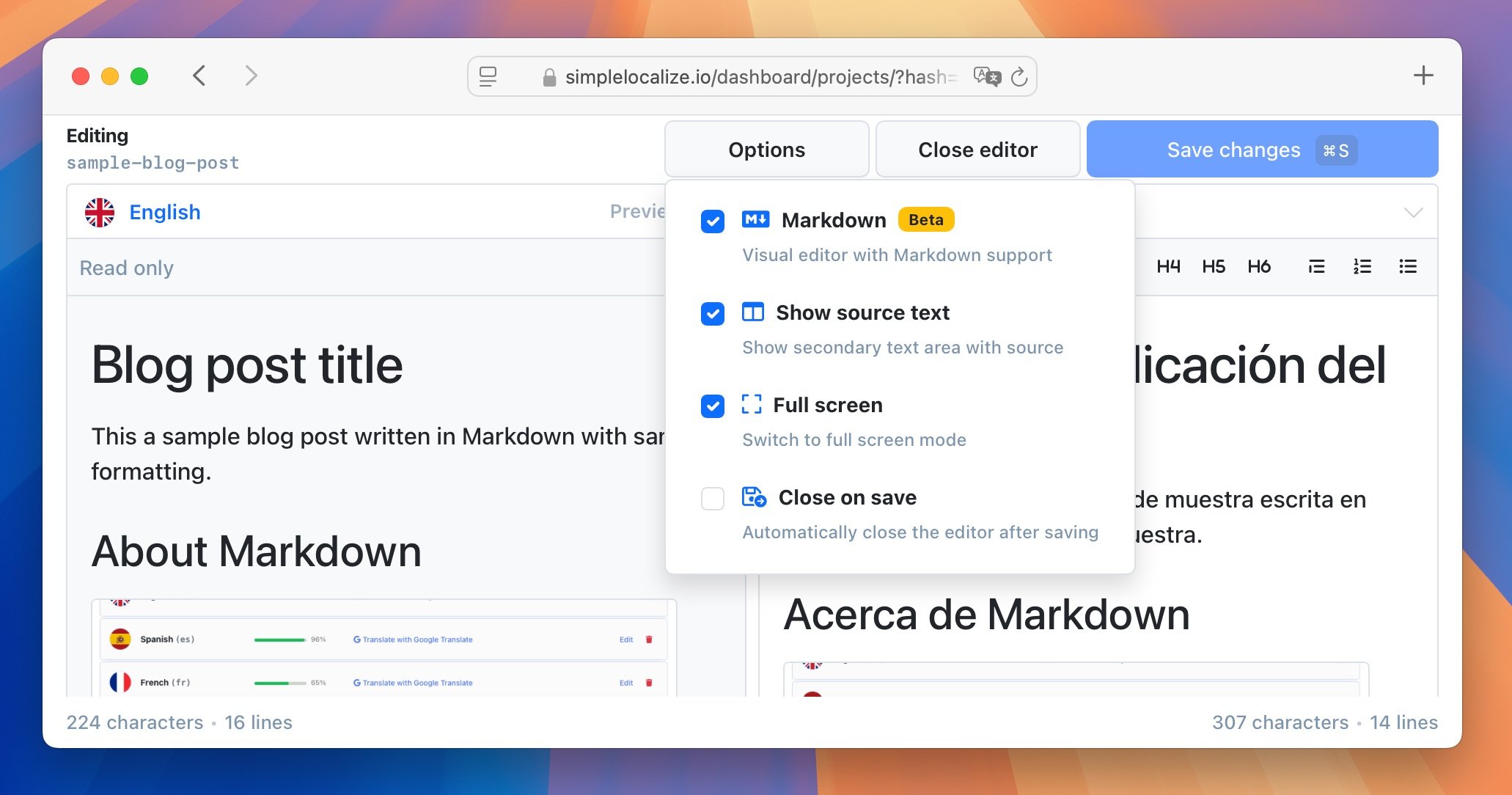Viewport: 1512px width, 795px height.
Task: Uncheck the Show source text checkbox
Action: [x=712, y=313]
